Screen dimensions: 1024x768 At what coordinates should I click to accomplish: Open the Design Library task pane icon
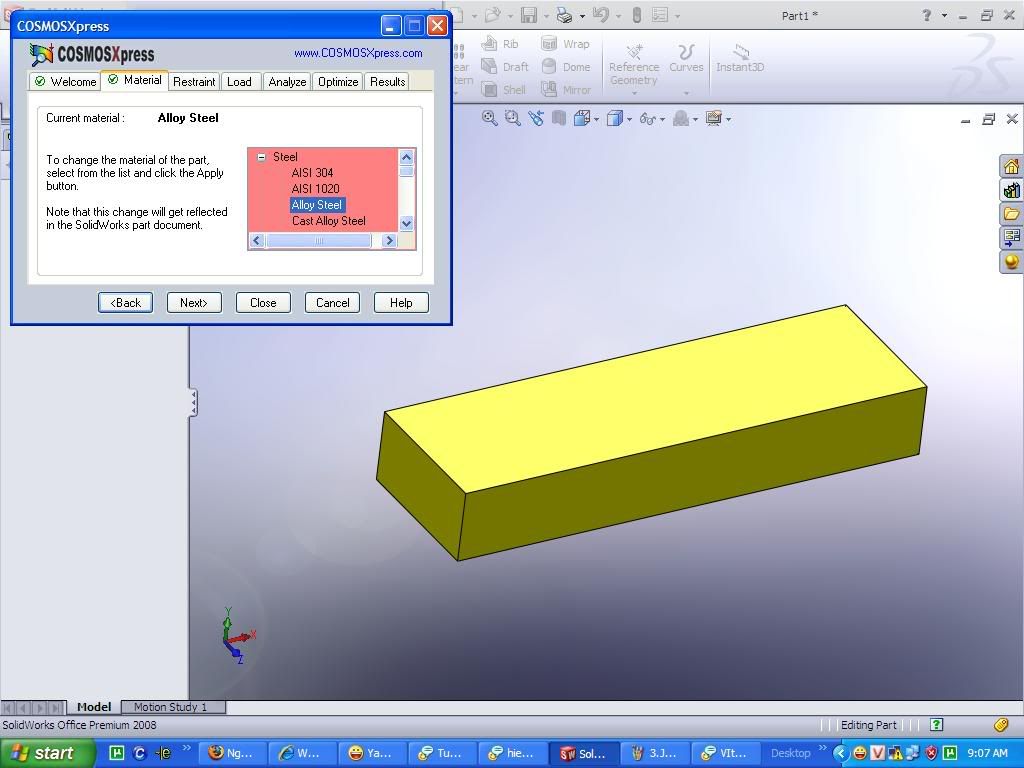click(x=1011, y=190)
